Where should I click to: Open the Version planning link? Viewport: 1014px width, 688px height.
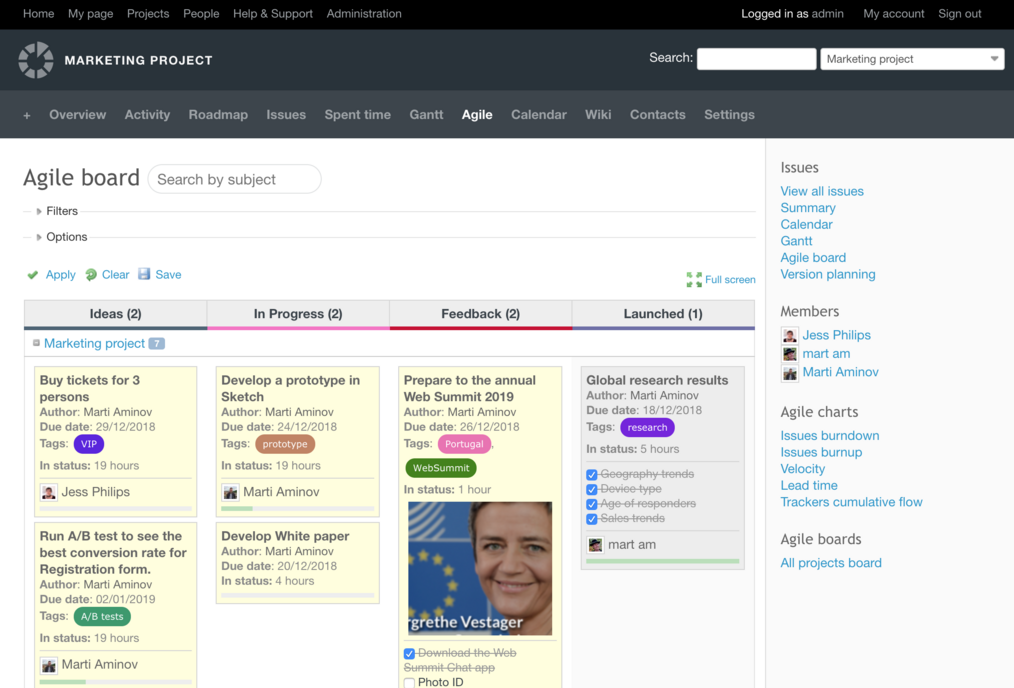click(828, 274)
